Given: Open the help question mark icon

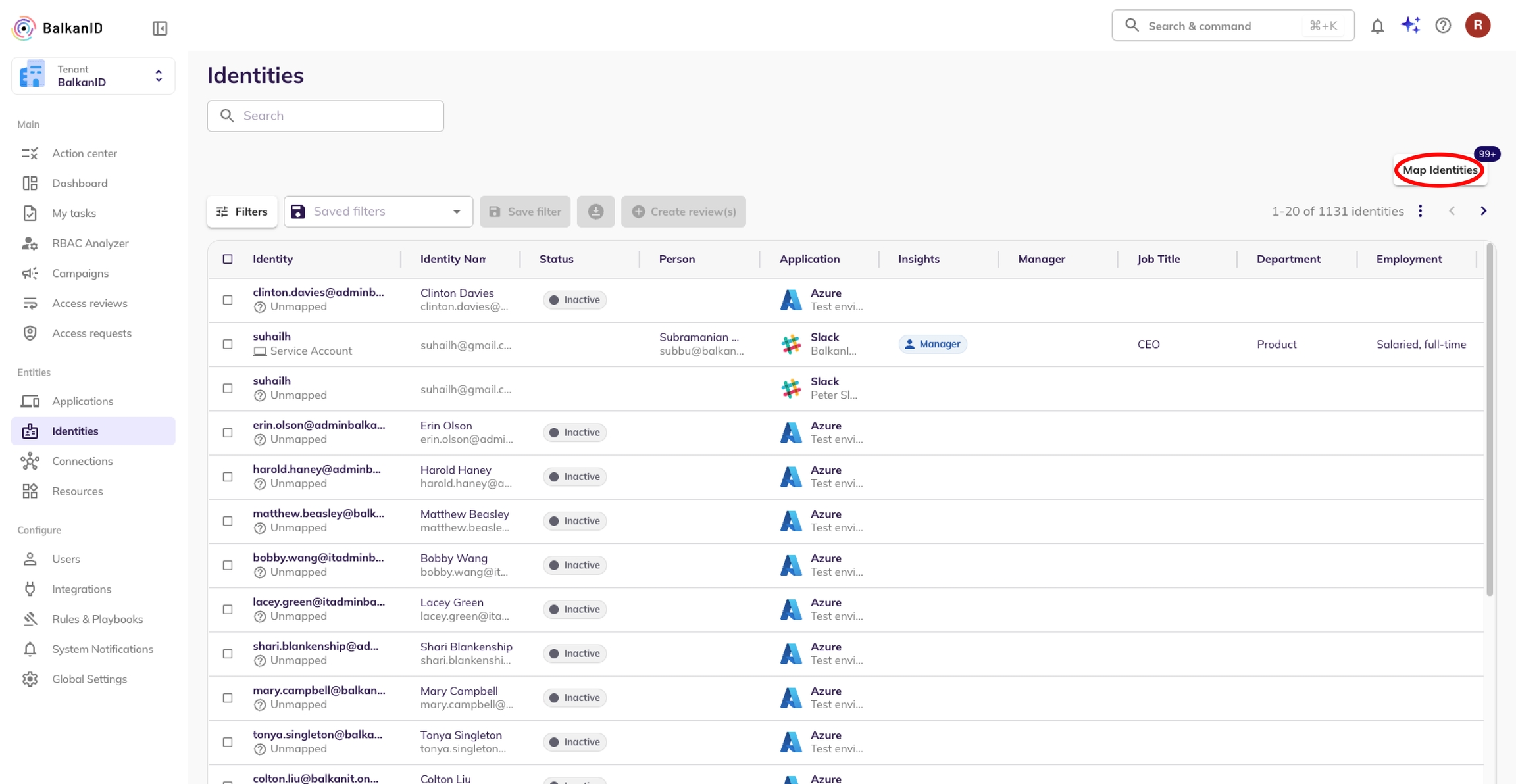Looking at the screenshot, I should pos(1443,26).
